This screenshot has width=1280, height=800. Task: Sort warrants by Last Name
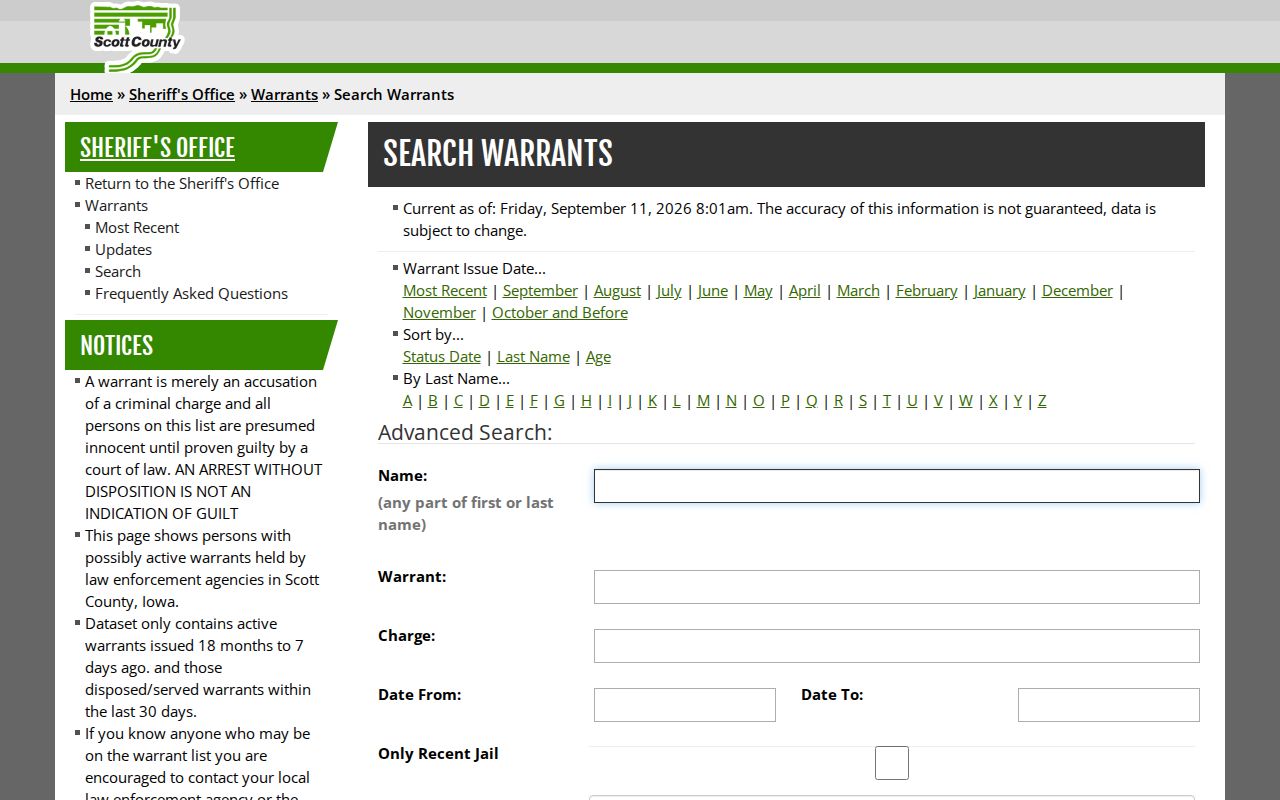[x=533, y=356]
